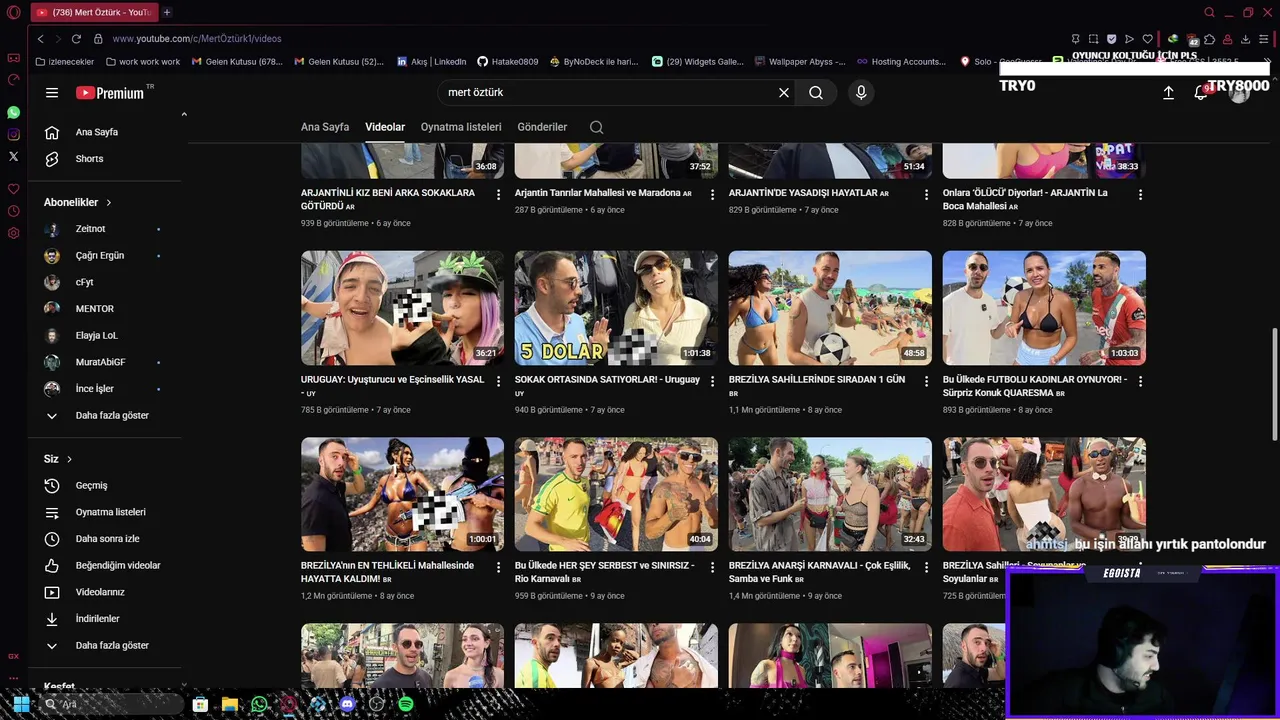Open URUGUAY Uyuşturucu video thumbnail
This screenshot has height=720, width=1280.
[402, 308]
